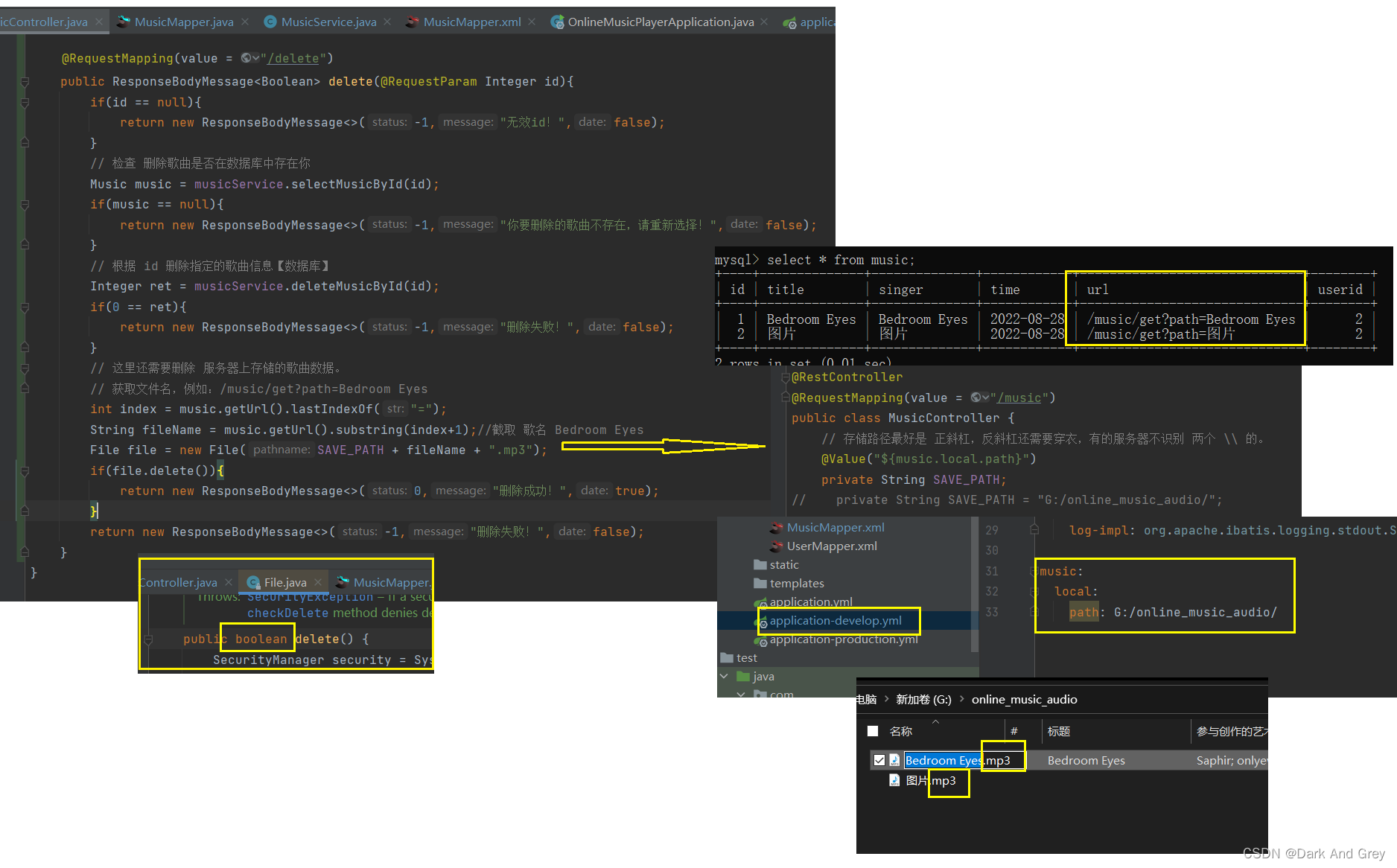Open the URL mapping globe menu beside /music
The height and width of the screenshot is (868, 1397).
click(980, 398)
